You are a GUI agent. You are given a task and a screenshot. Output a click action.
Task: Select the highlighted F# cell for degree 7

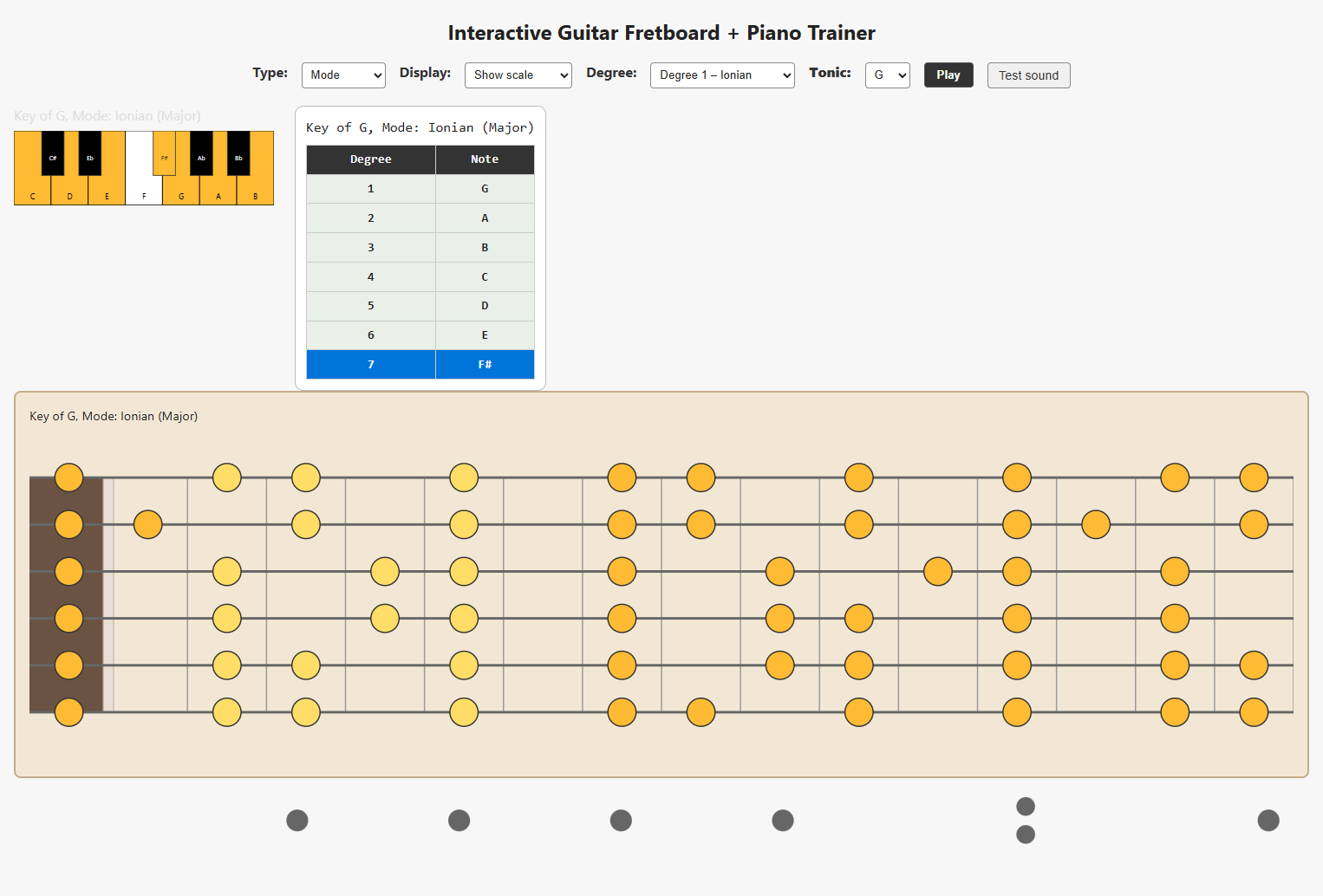[x=485, y=365]
